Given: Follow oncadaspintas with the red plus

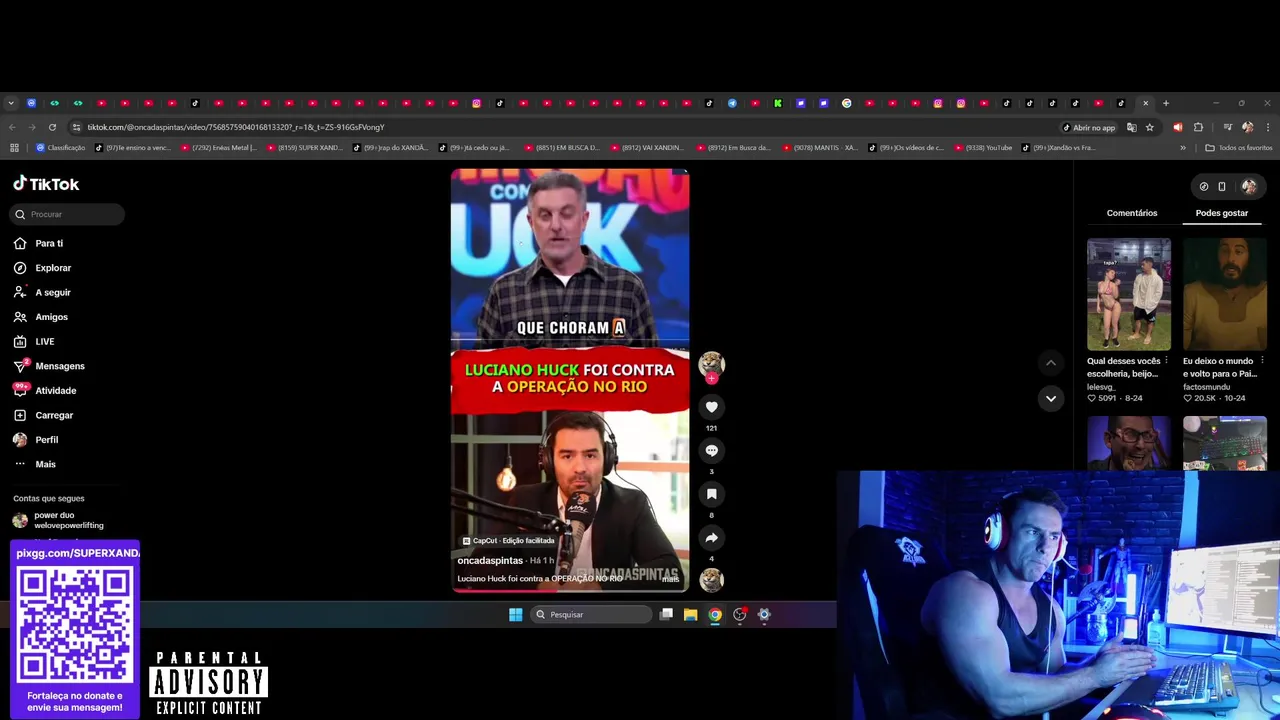Looking at the screenshot, I should click(x=711, y=378).
